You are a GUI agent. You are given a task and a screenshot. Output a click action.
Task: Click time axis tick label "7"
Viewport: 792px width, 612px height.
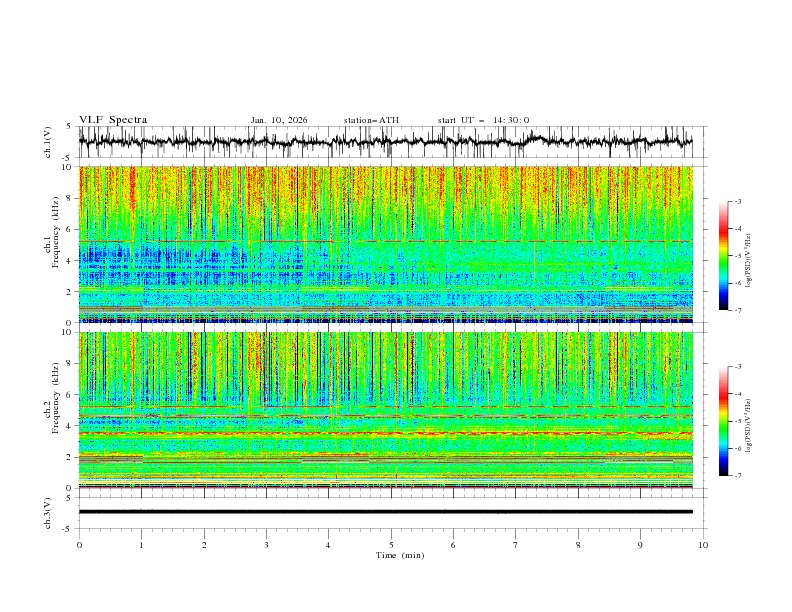coord(516,545)
